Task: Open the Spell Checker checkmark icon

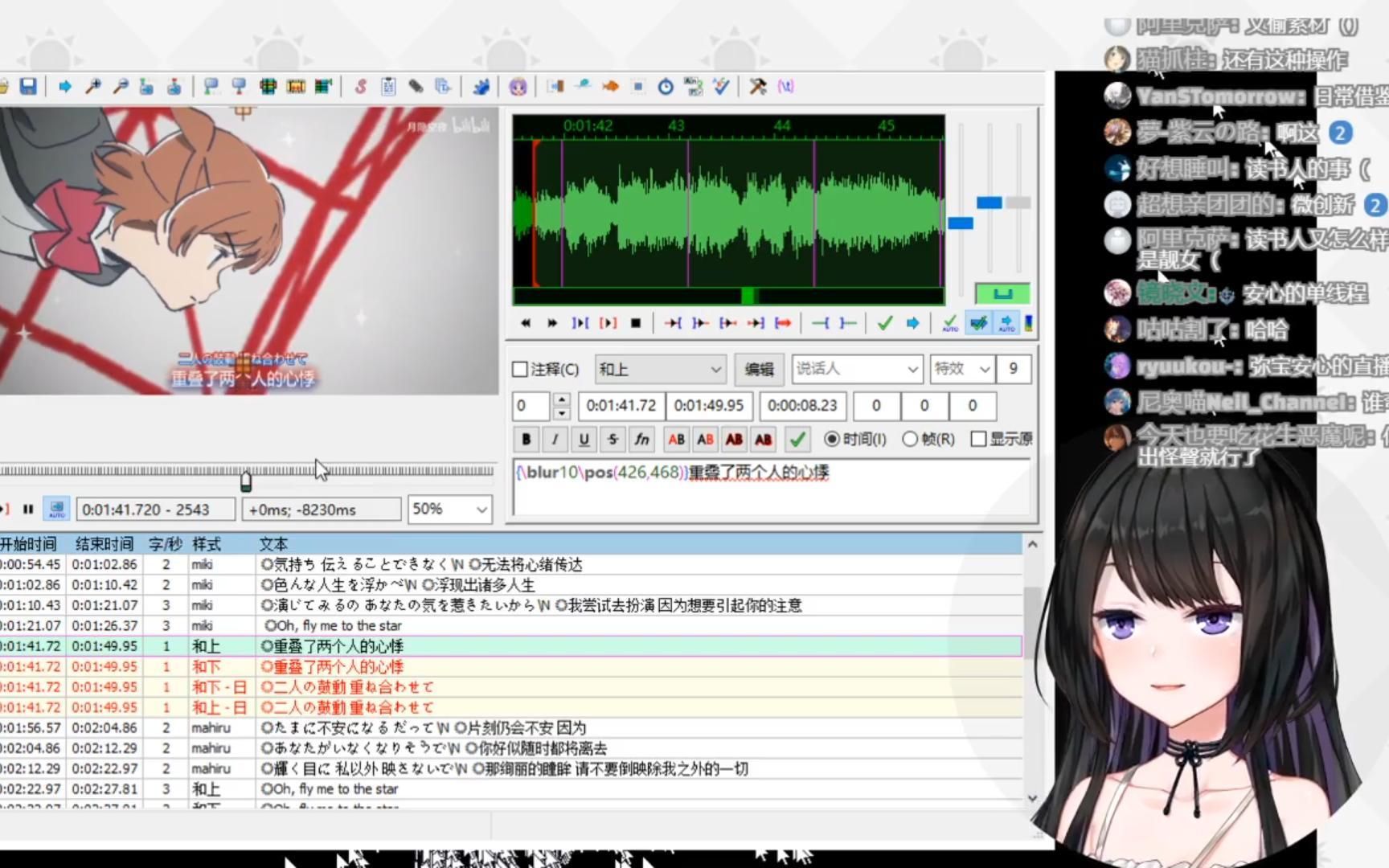Action: point(721,86)
